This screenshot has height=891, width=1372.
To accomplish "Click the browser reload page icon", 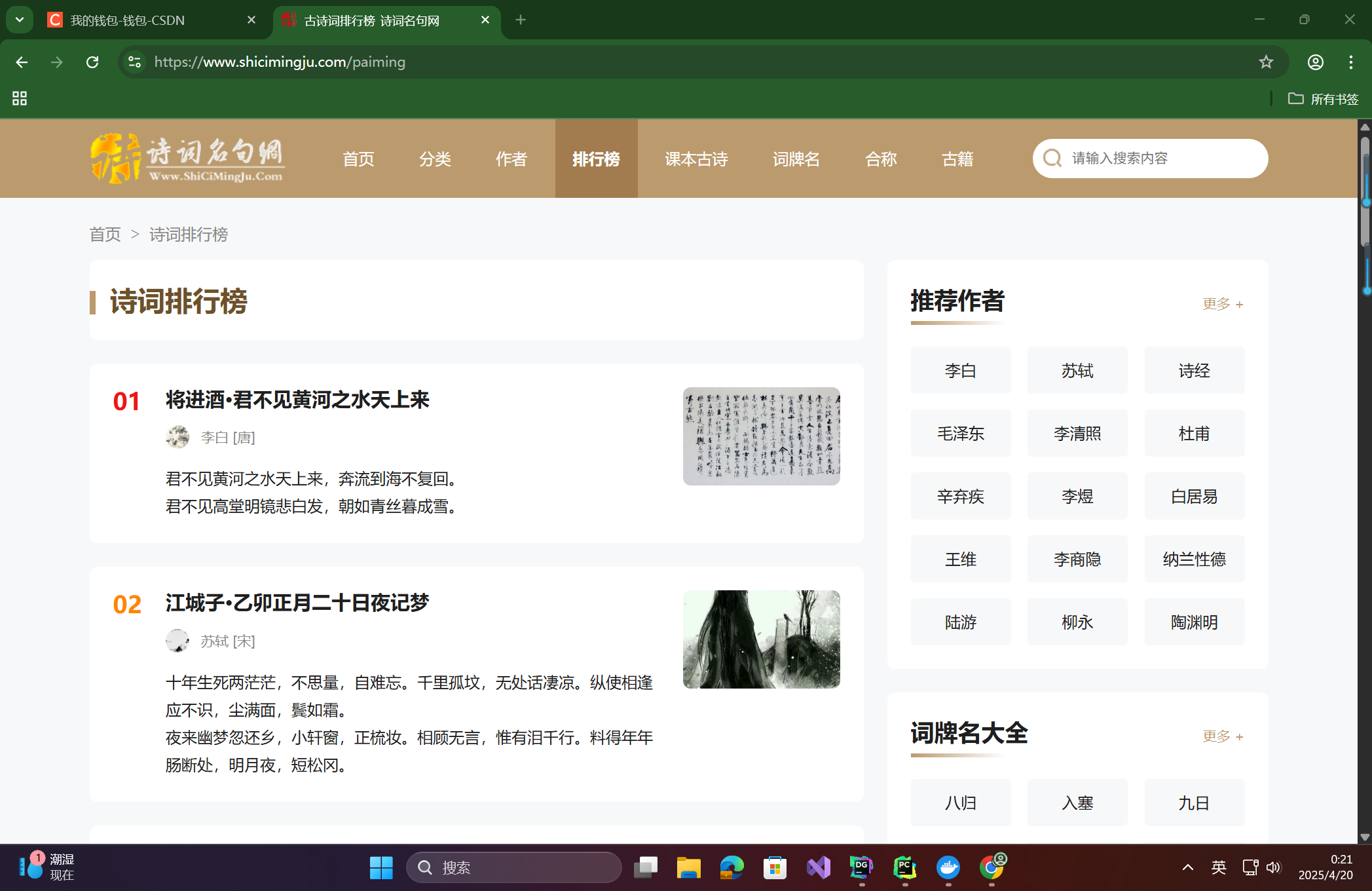I will (92, 62).
